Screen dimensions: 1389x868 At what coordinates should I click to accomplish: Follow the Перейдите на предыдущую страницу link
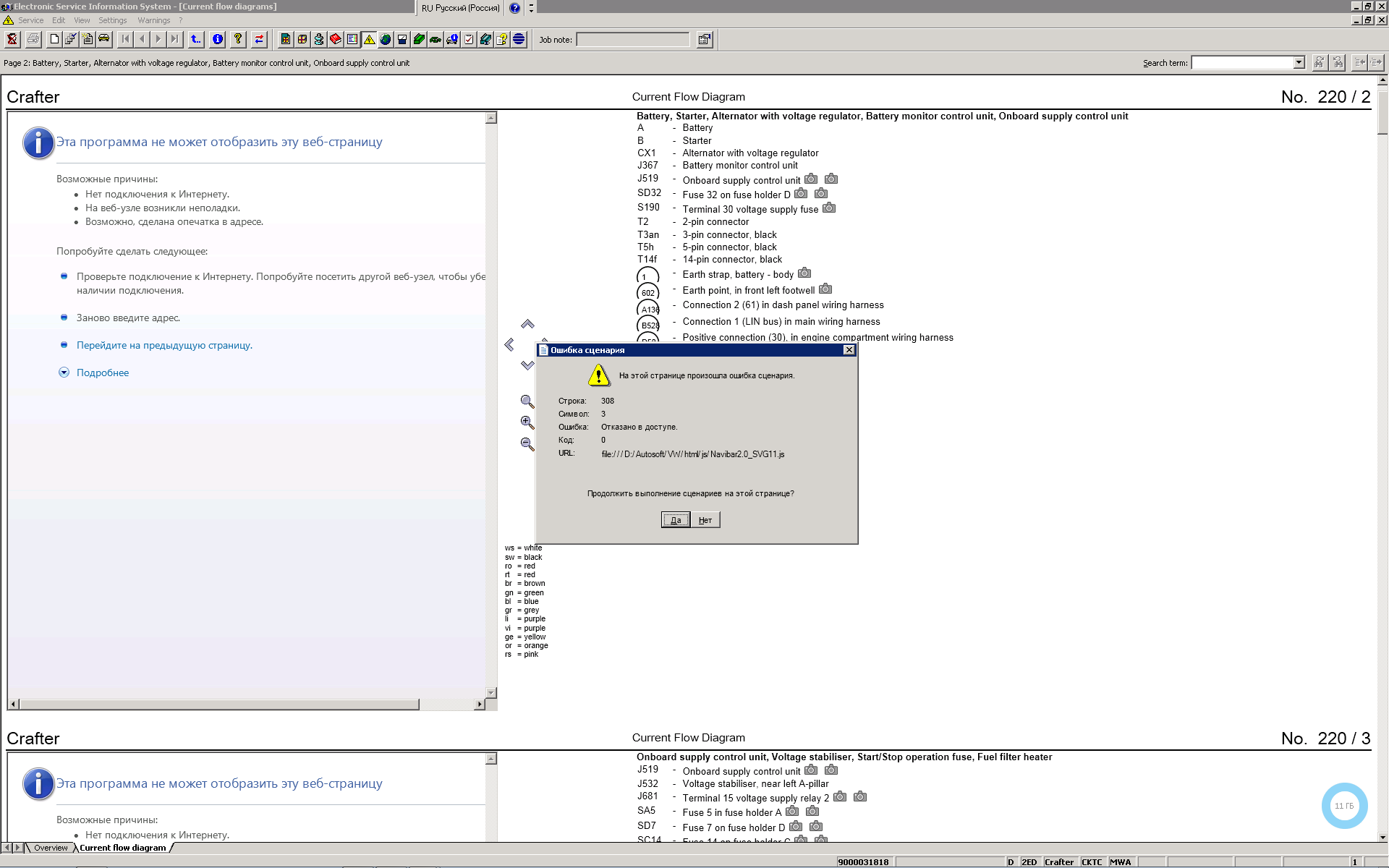click(164, 345)
